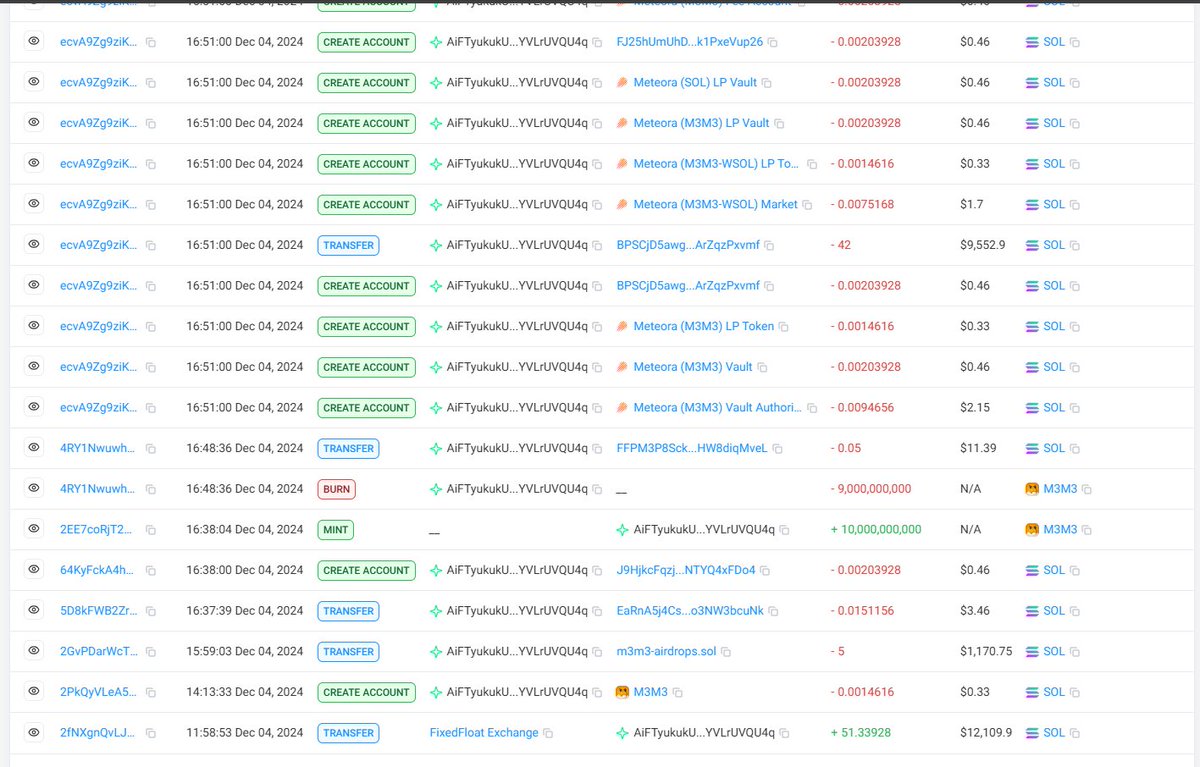Copy the FixedFloat Exchange address

(549, 733)
